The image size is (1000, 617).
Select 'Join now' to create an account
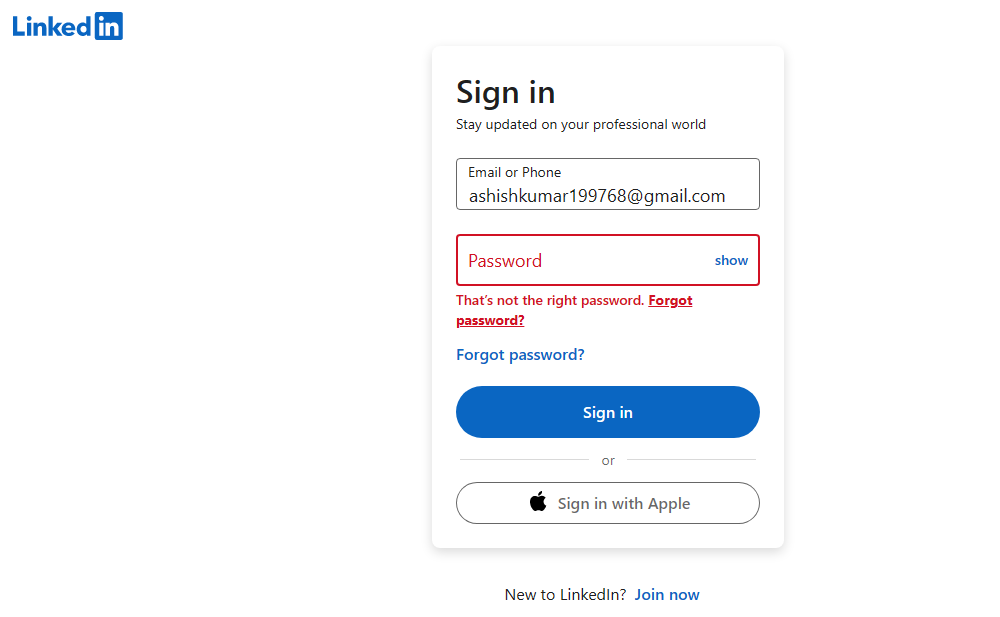coord(666,594)
